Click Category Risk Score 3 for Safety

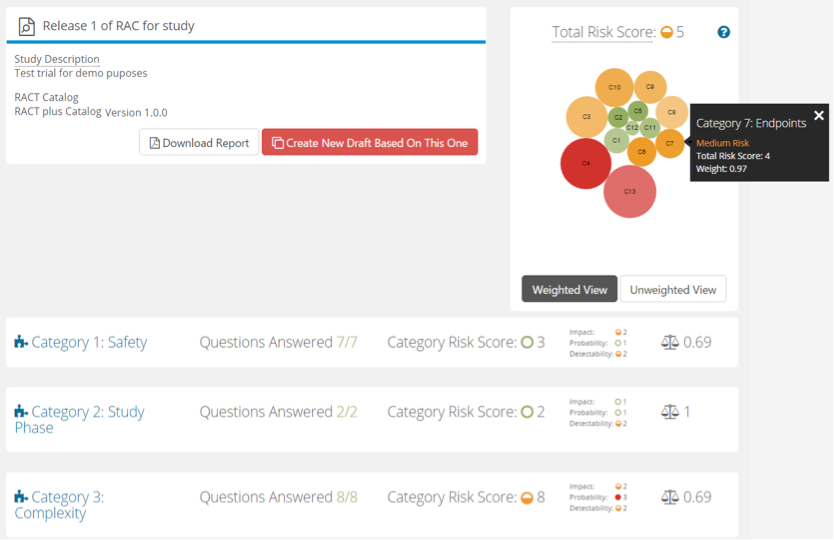(x=466, y=342)
